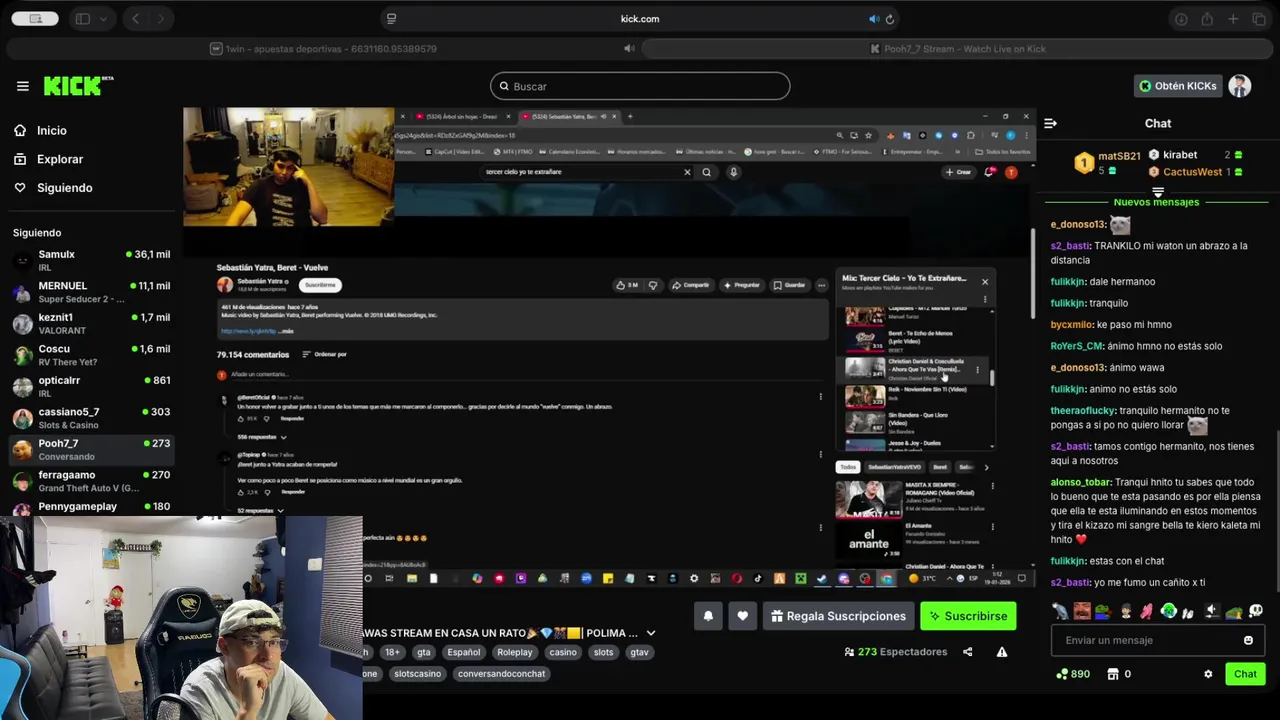Expand the gifter leaderboard in chat
1280x720 pixels.
click(1158, 191)
